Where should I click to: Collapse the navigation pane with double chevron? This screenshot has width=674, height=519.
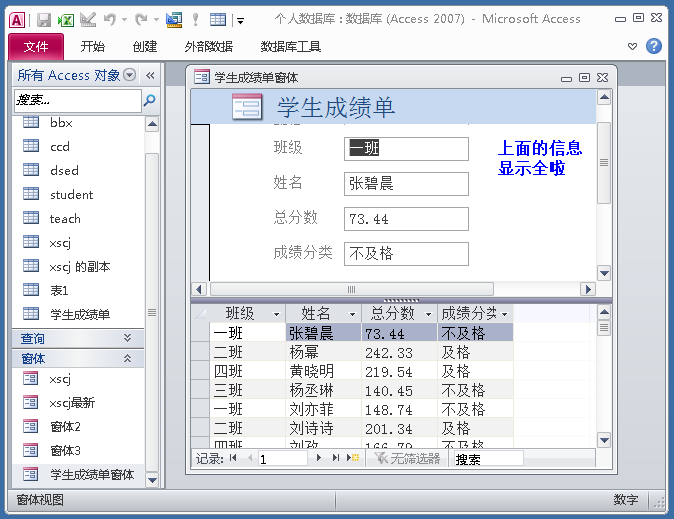point(150,76)
